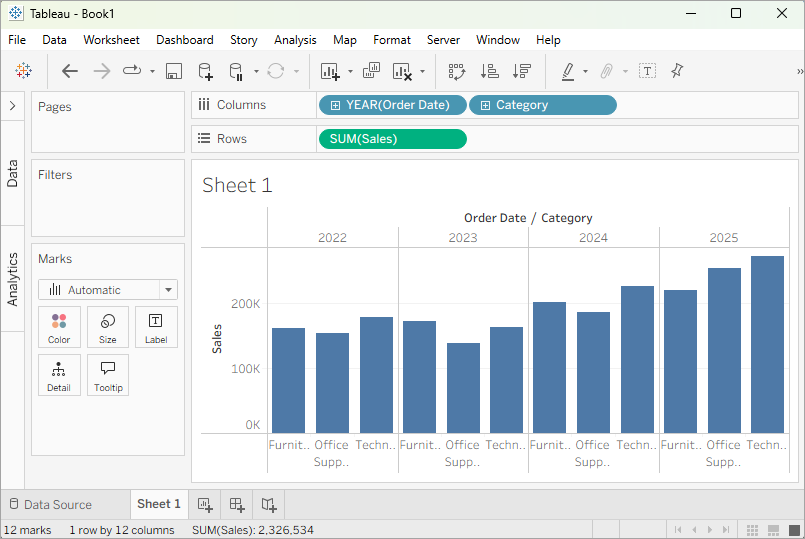
Task: Click the Save icon in toolbar
Action: 174,71
